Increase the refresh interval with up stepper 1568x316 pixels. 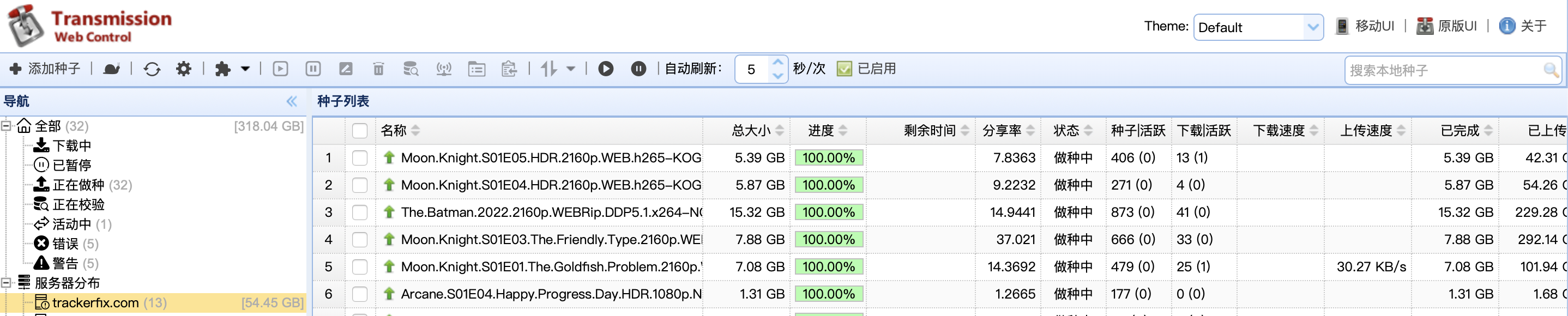coord(778,62)
